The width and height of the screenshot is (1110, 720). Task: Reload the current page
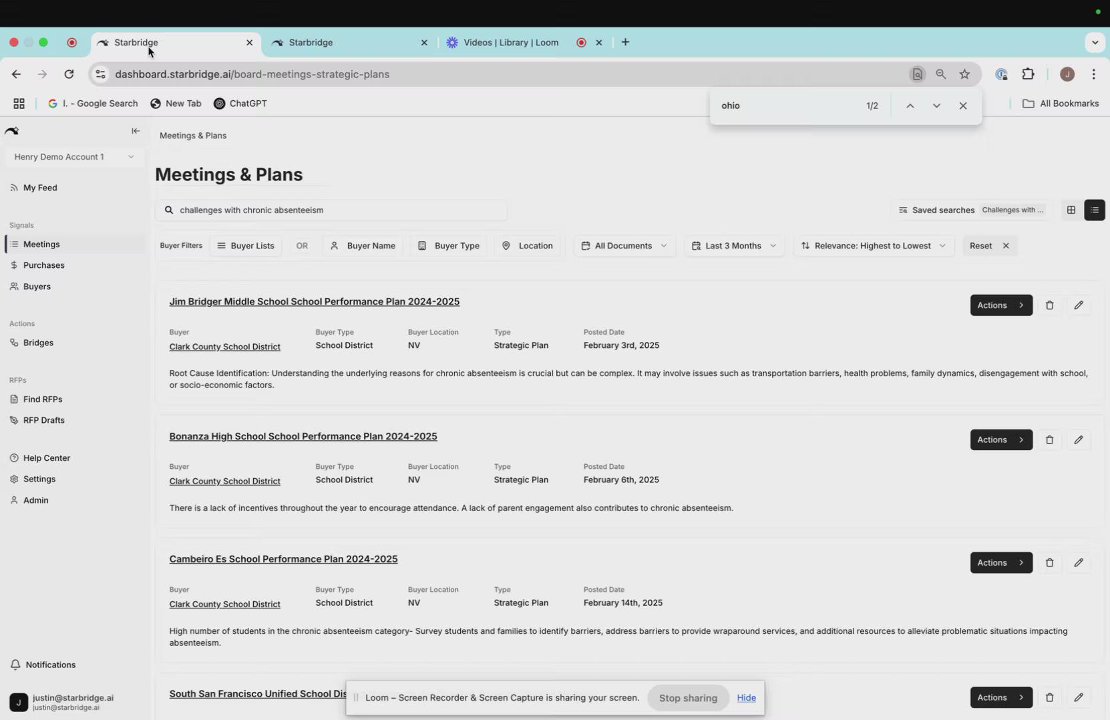click(x=69, y=74)
